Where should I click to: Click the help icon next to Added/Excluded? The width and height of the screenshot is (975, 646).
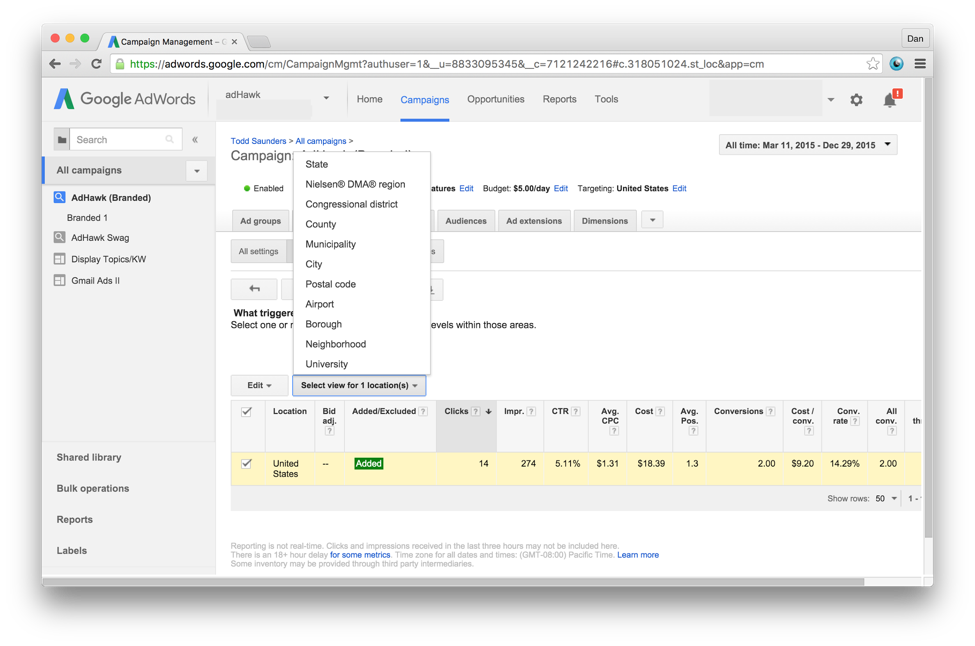(423, 412)
